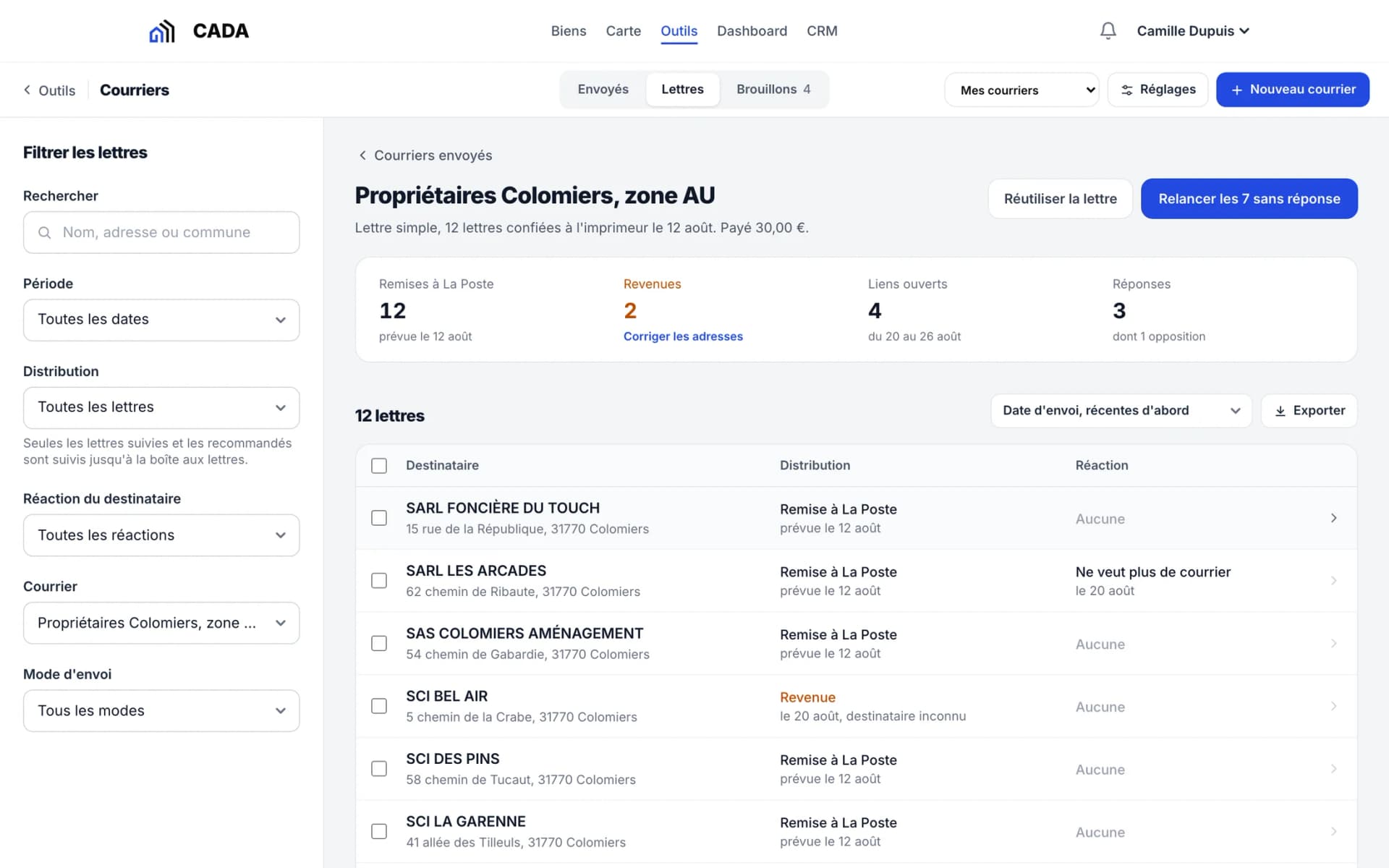Screen dimensions: 1389x868
Task: Select the SCI BEL AIR checkbox
Action: pyautogui.click(x=379, y=706)
